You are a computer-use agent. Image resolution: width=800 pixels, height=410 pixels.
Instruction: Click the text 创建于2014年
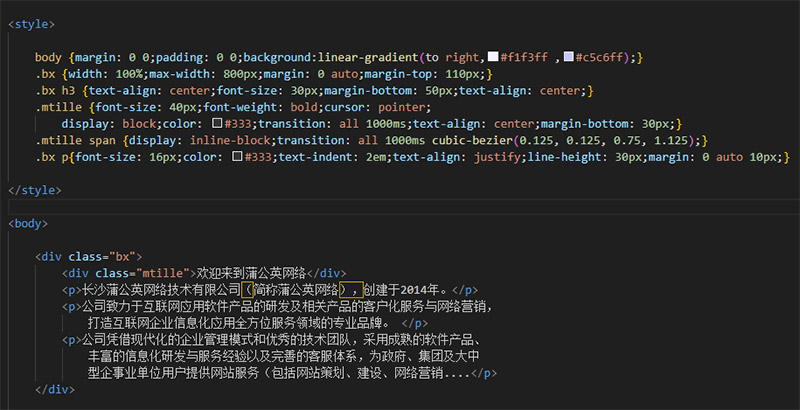(x=402, y=290)
